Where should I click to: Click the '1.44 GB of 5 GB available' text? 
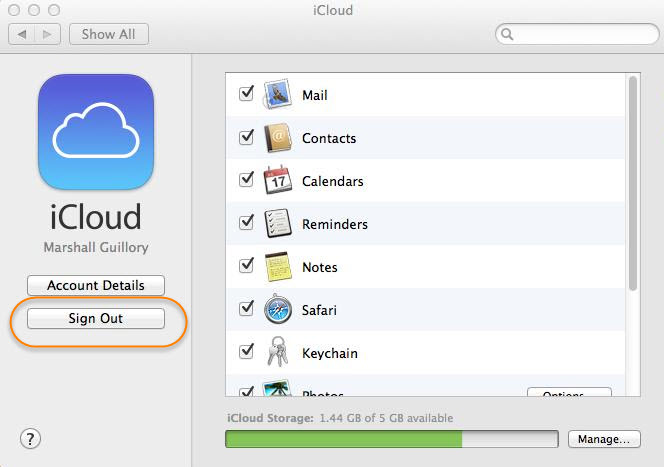tap(386, 418)
